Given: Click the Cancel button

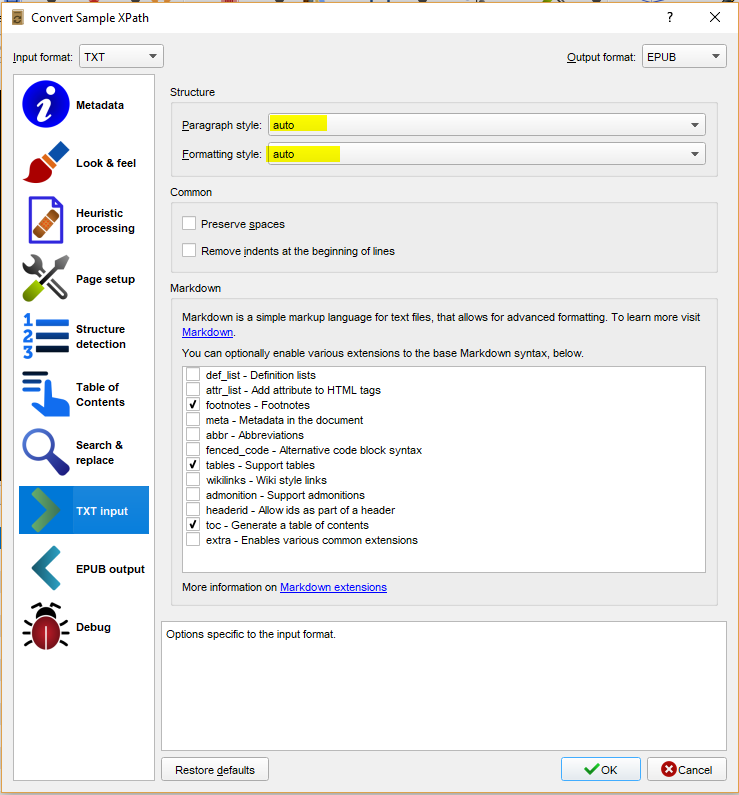Looking at the screenshot, I should [x=687, y=769].
